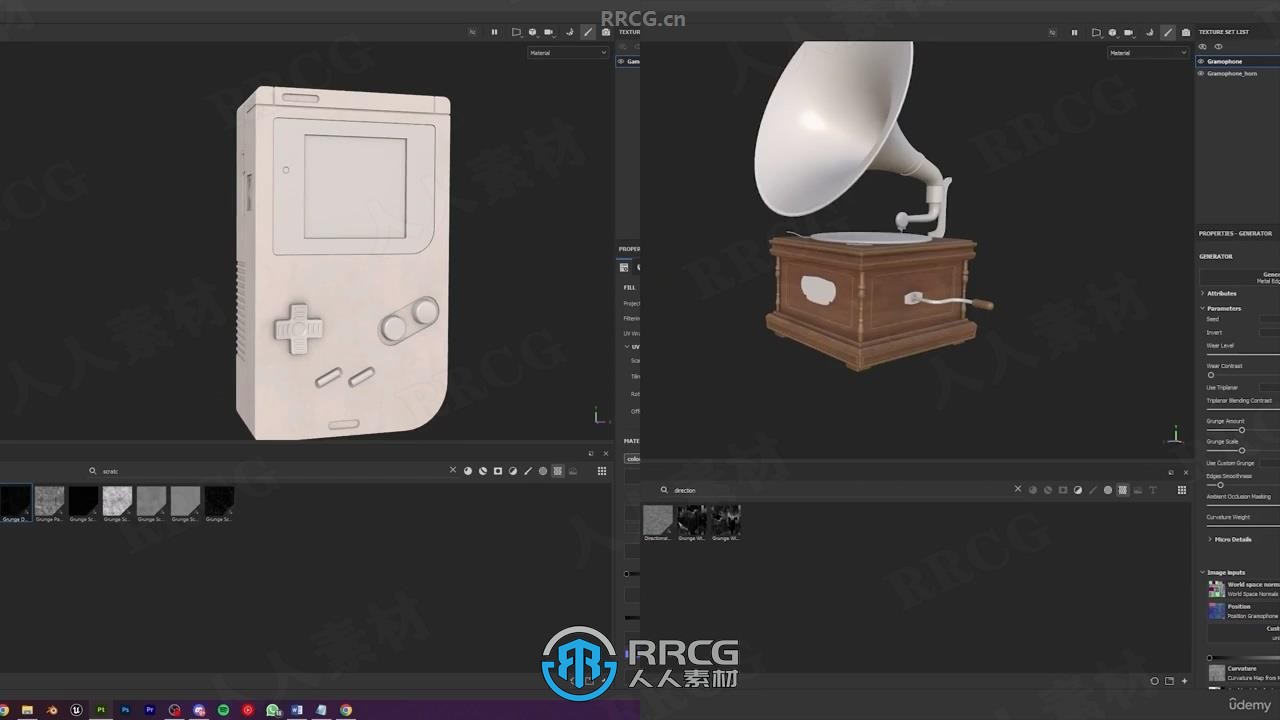1280x720 pixels.
Task: Select the World Space Normals image input thumbnail
Action: click(1216, 589)
